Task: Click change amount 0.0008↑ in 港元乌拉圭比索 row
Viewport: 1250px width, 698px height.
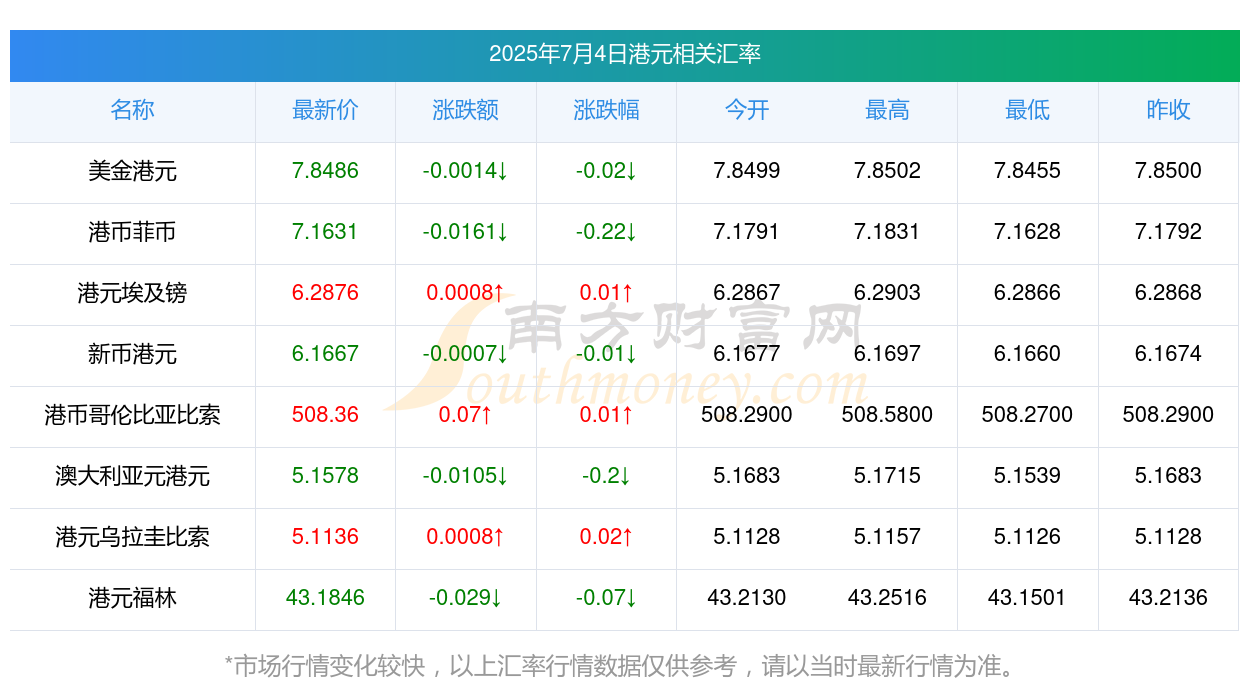Action: click(466, 537)
